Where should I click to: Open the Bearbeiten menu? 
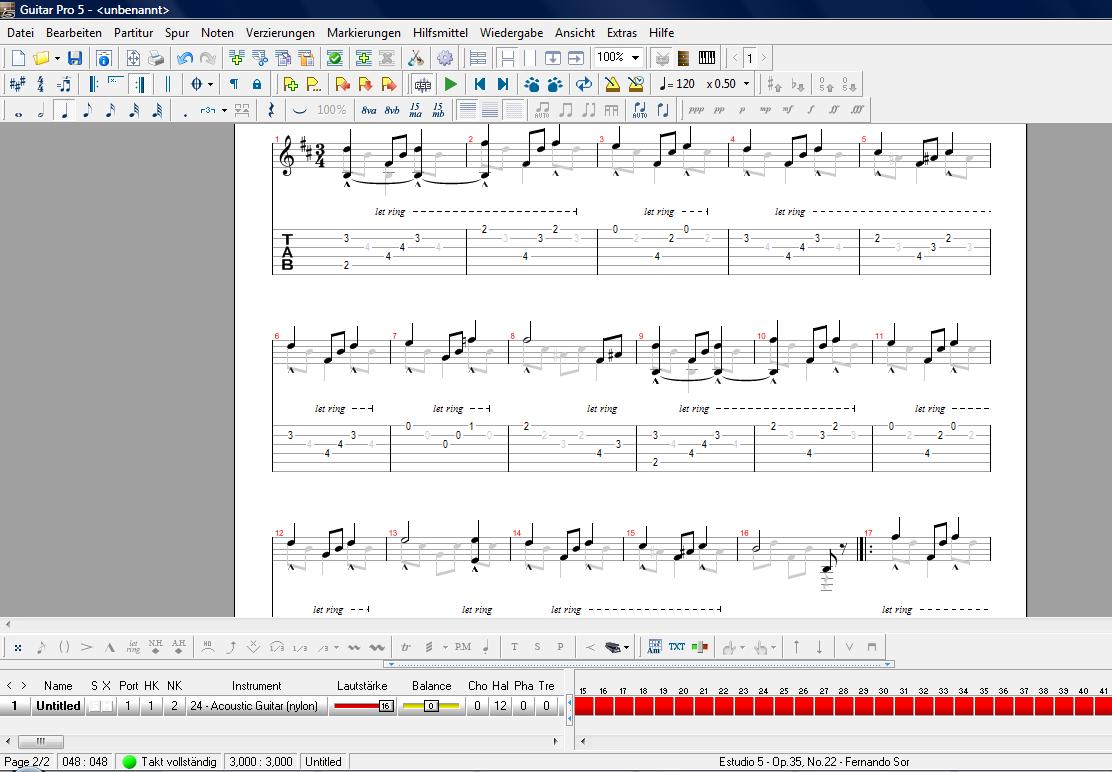(74, 33)
